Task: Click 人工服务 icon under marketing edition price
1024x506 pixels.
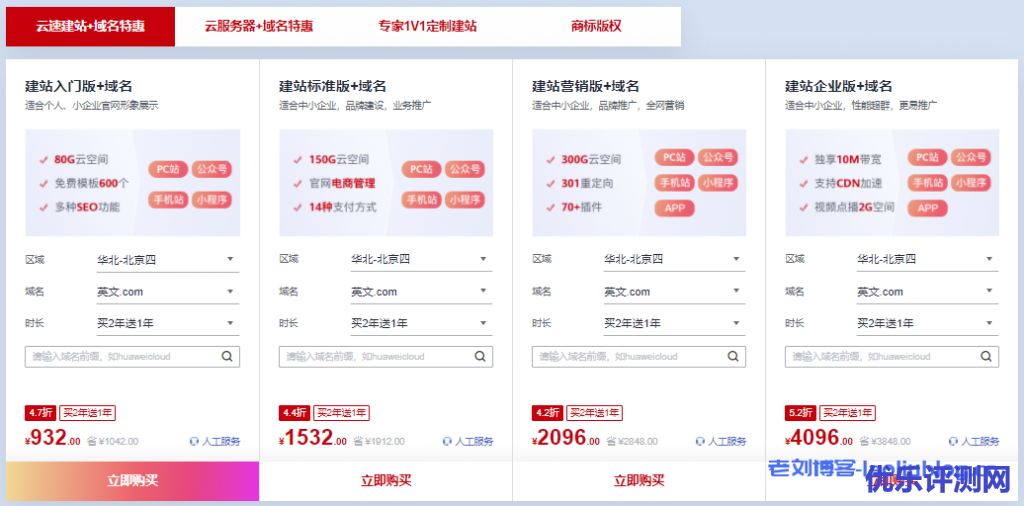Action: pyautogui.click(x=700, y=441)
